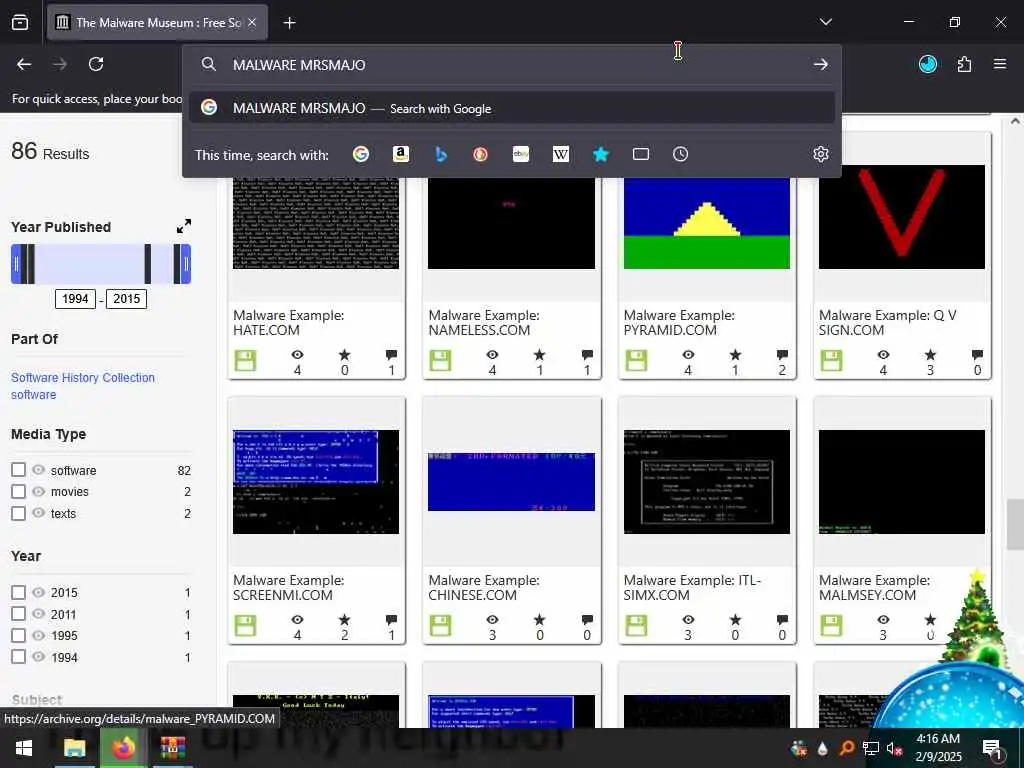
Task: Open the Firefox hamburger menu
Action: [1000, 64]
